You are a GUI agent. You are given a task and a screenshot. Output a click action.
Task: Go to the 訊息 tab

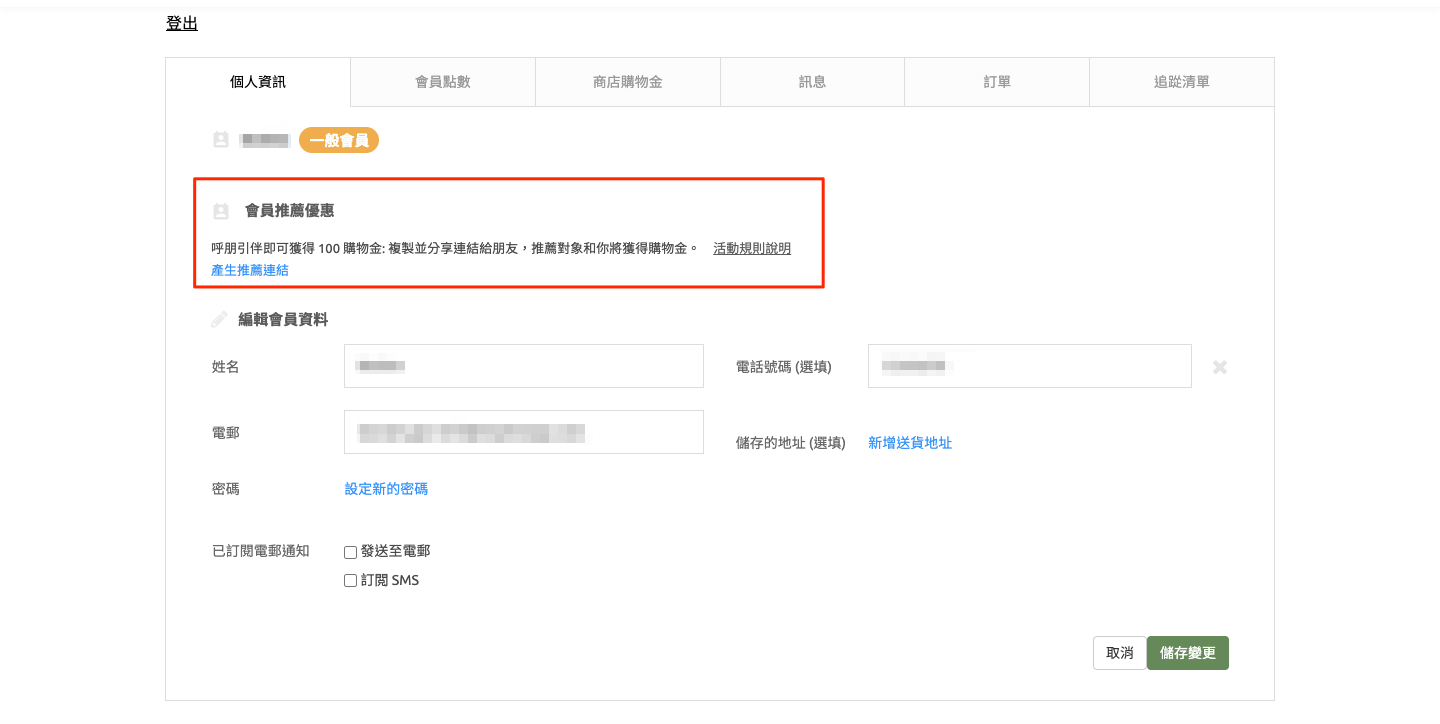click(812, 82)
